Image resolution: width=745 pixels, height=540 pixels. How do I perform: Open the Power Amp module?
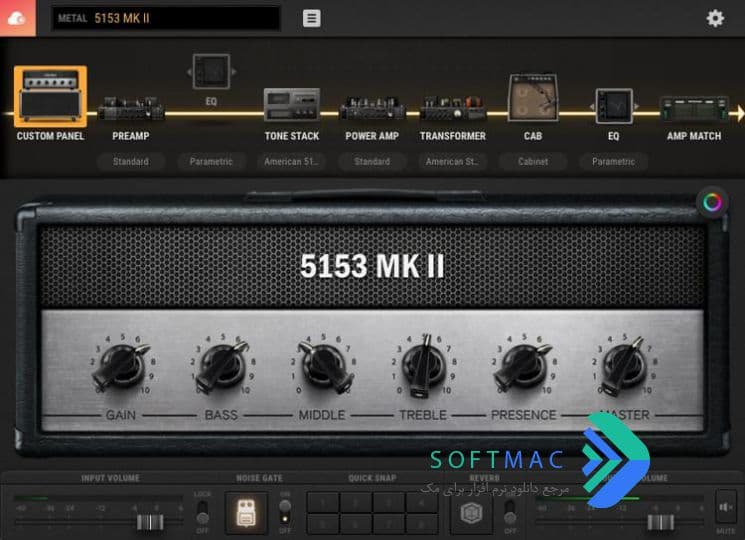click(372, 108)
